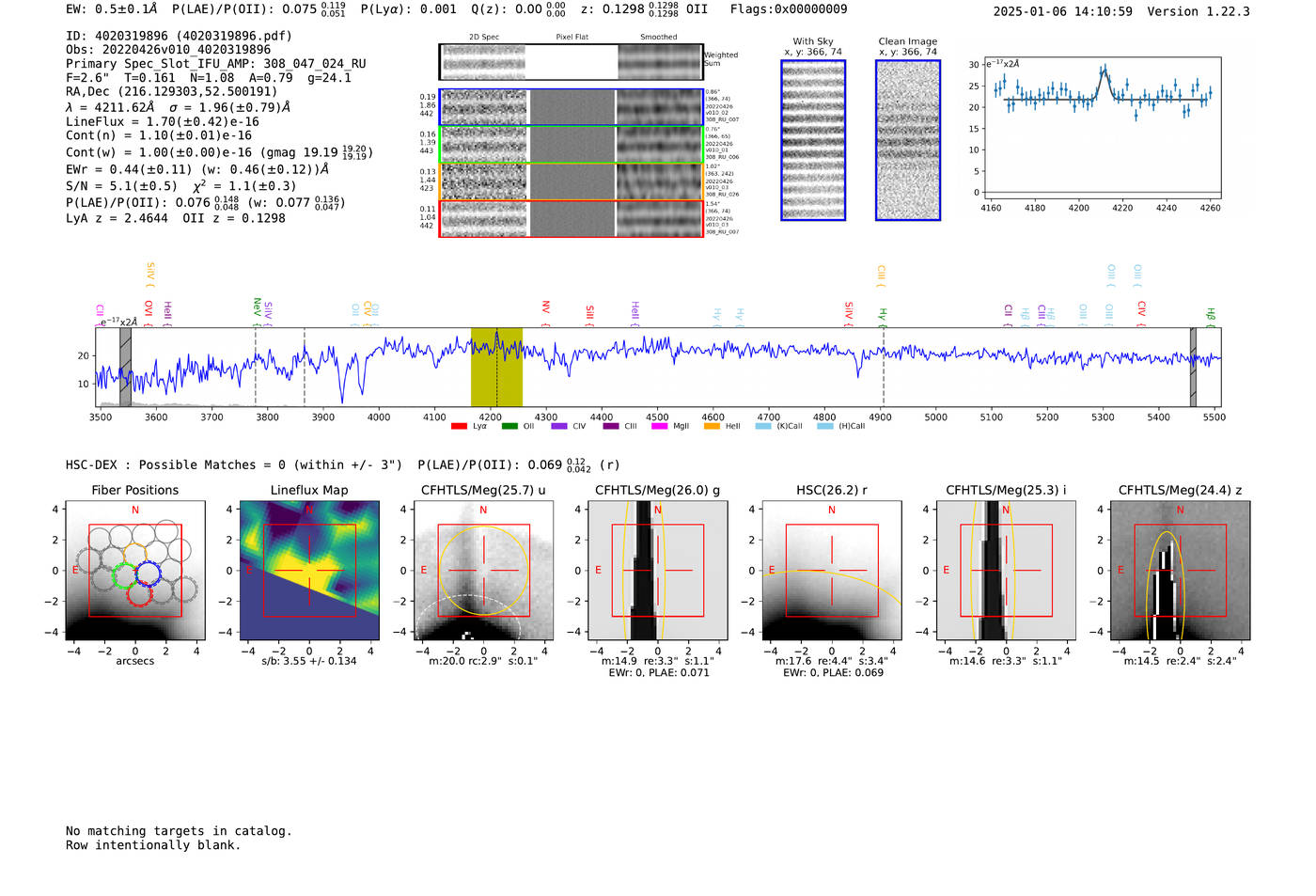The image size is (1316, 896).
Task: Click the hatched gray band near 3550
Action: pyautogui.click(x=125, y=367)
